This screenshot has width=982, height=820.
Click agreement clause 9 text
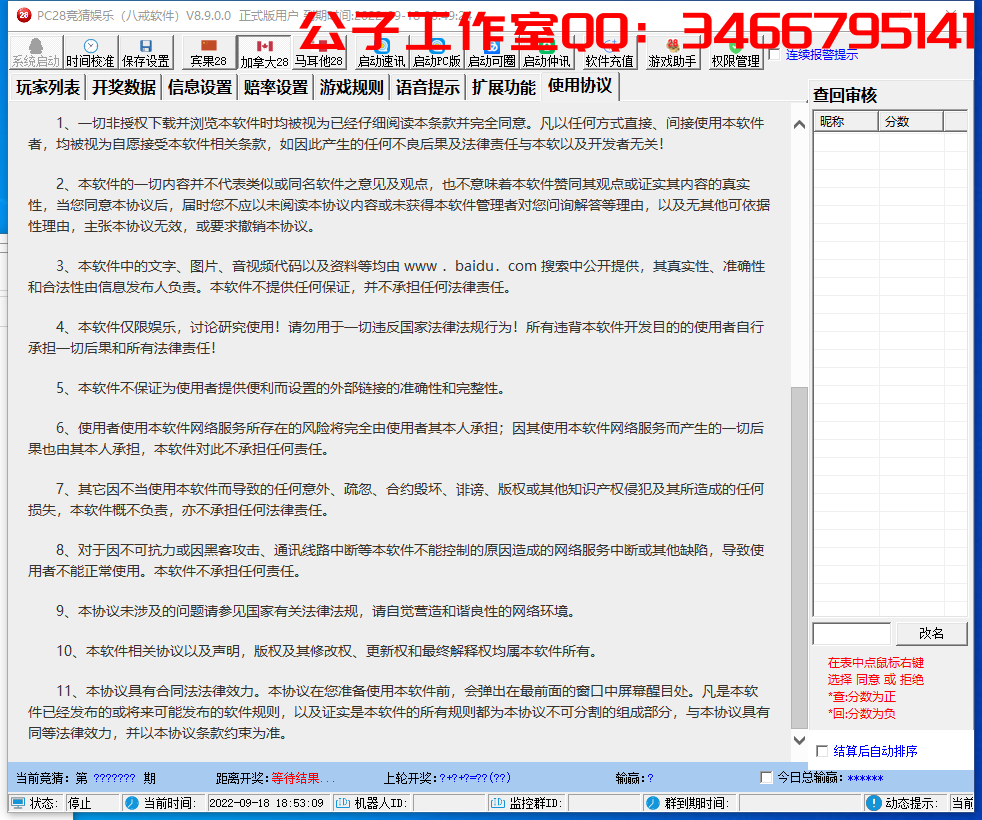pos(316,611)
